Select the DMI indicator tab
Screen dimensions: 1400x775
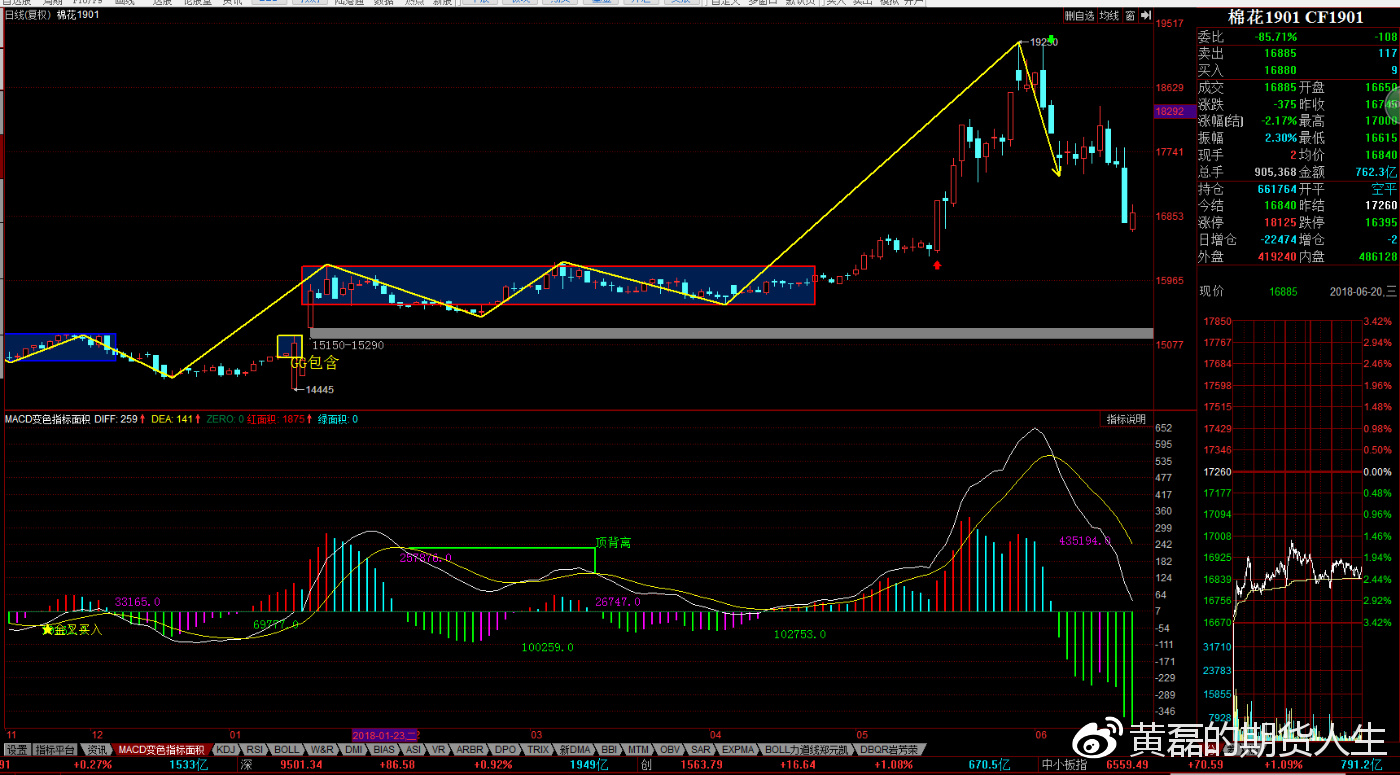pos(354,749)
